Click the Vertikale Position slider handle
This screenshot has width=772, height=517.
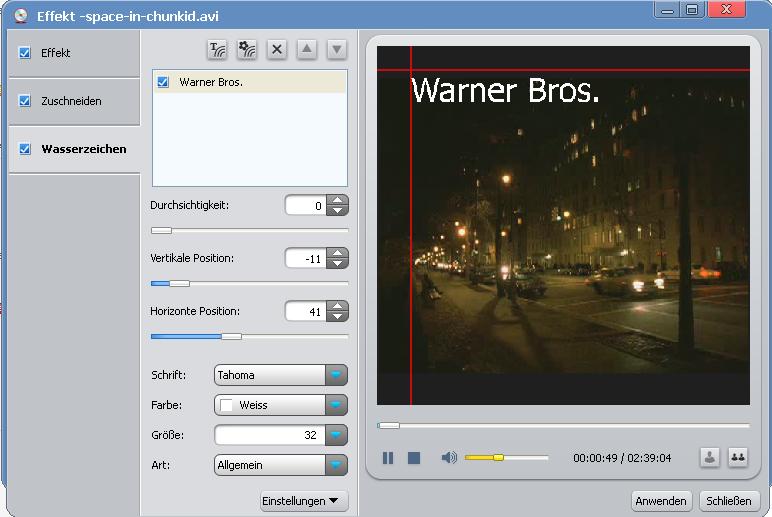[x=179, y=284]
